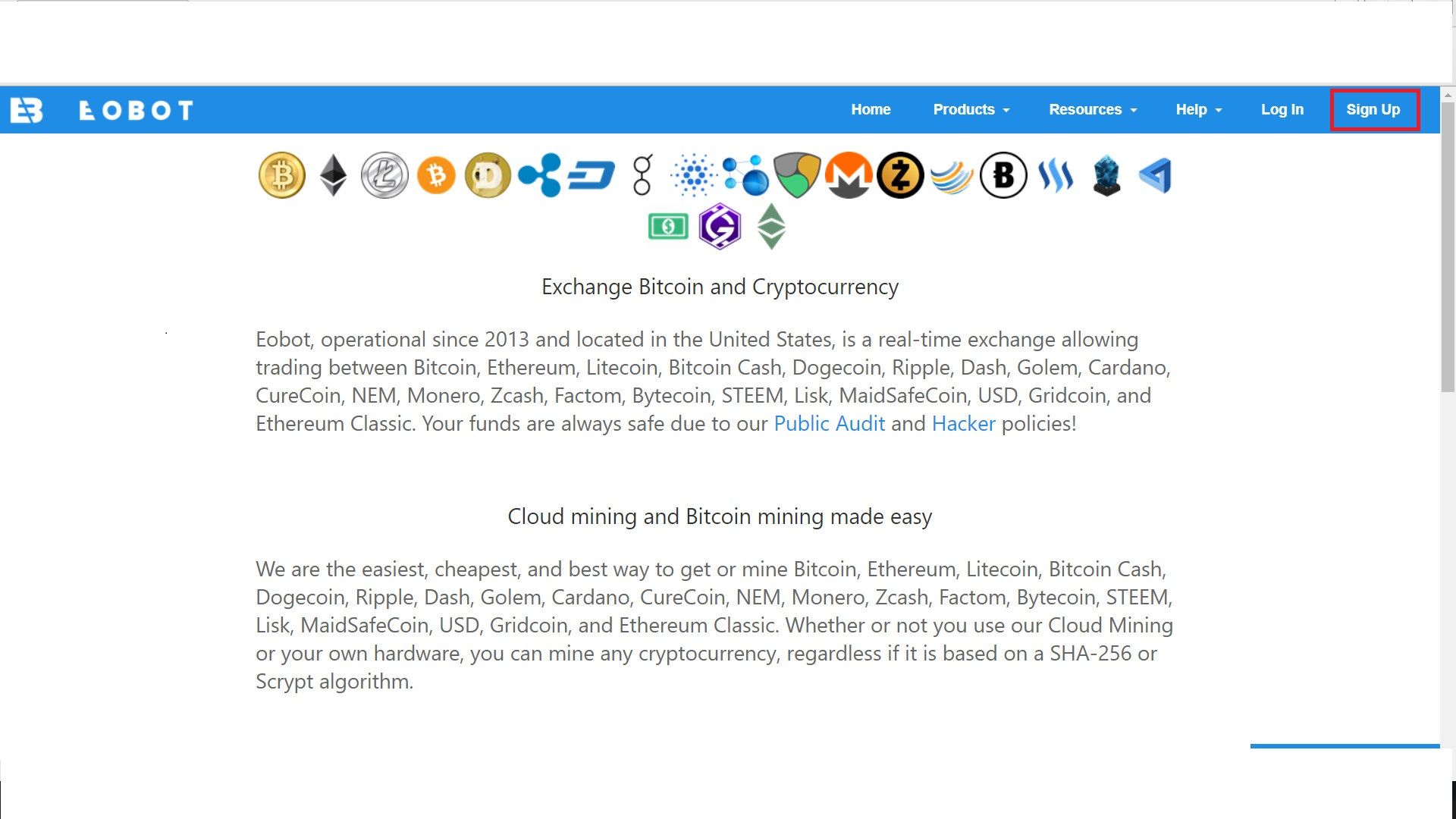Select the Ethereum diamond icon
The image size is (1456, 819).
click(x=333, y=175)
